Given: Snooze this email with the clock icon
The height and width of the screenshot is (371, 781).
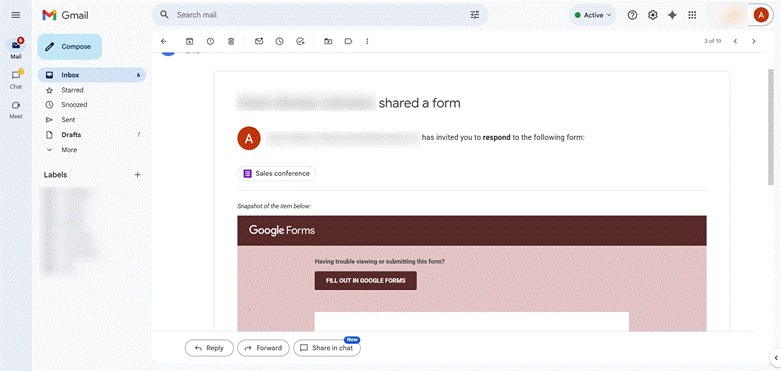Looking at the screenshot, I should tap(279, 41).
